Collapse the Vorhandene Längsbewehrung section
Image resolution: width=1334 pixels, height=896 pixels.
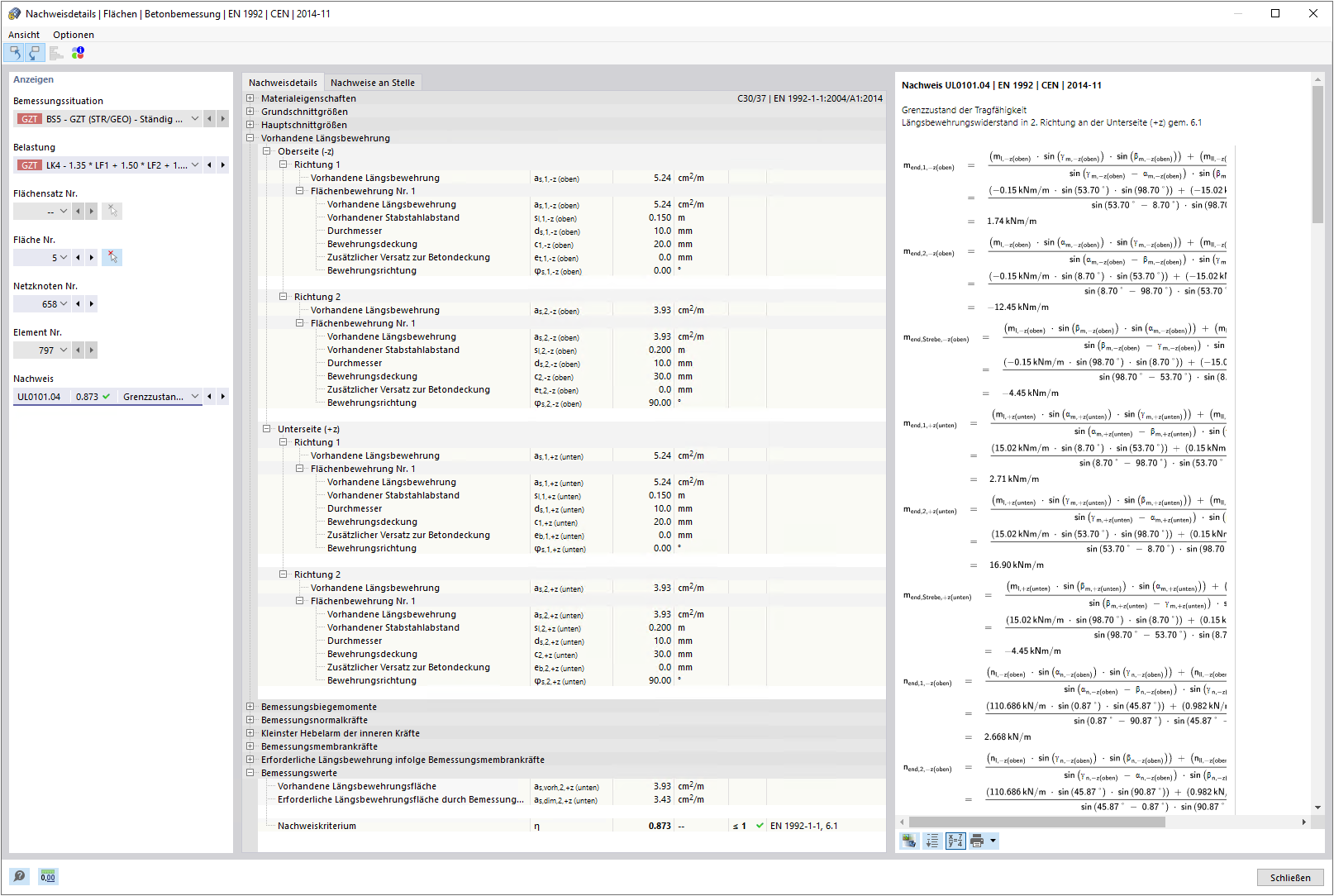pyautogui.click(x=250, y=138)
